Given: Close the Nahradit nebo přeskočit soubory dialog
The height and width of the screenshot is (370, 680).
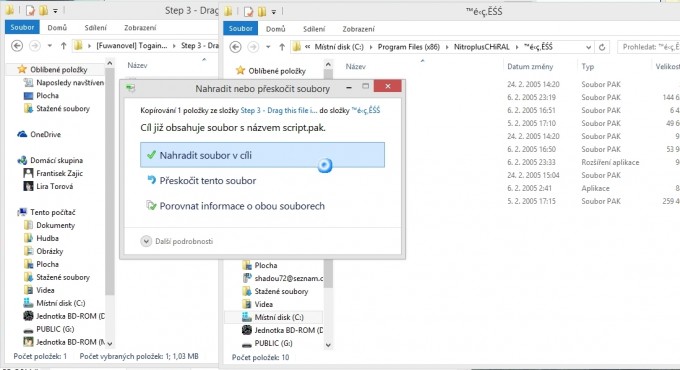Looking at the screenshot, I should 387,86.
